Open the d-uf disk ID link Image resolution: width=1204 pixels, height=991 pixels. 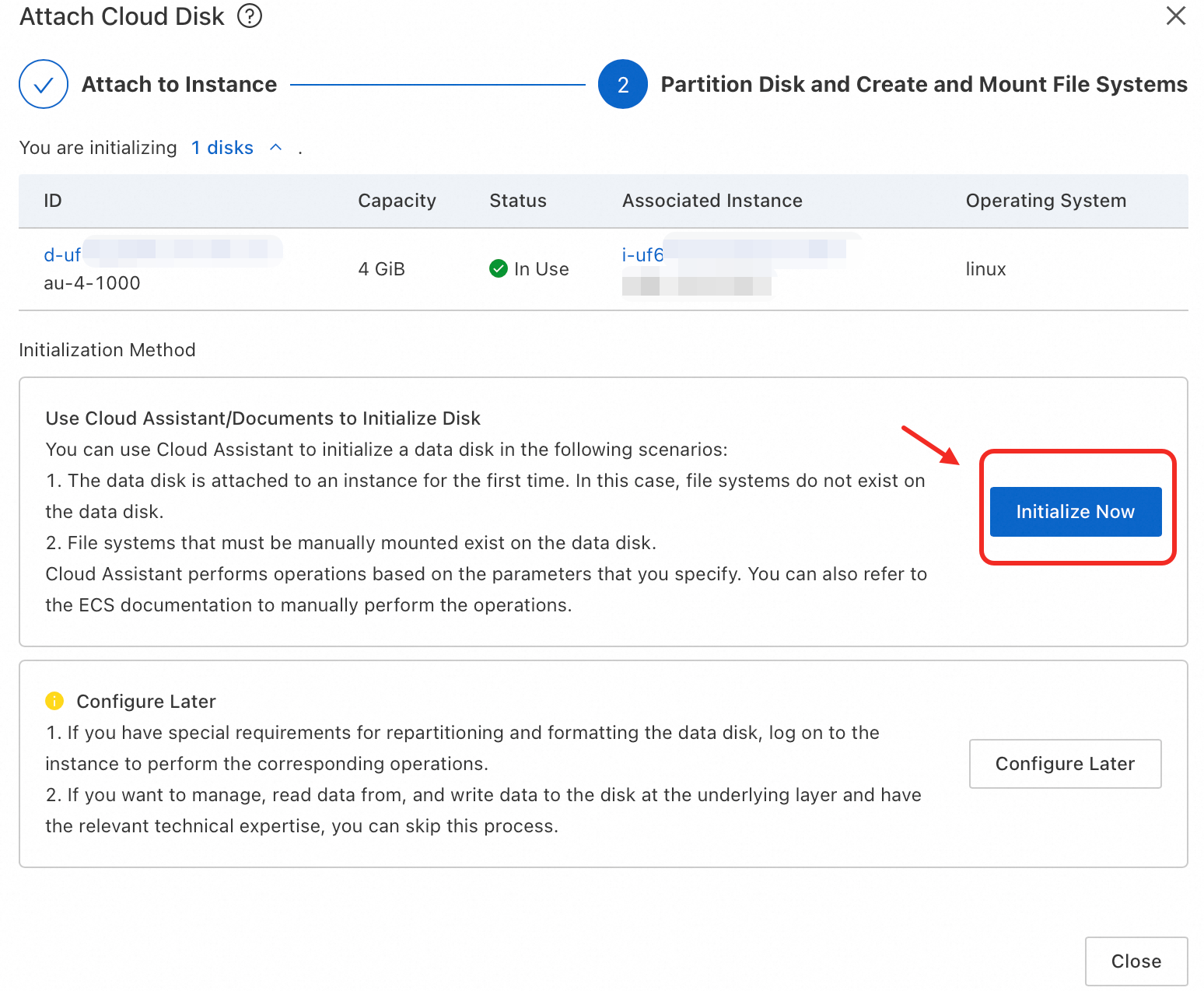pyautogui.click(x=62, y=255)
